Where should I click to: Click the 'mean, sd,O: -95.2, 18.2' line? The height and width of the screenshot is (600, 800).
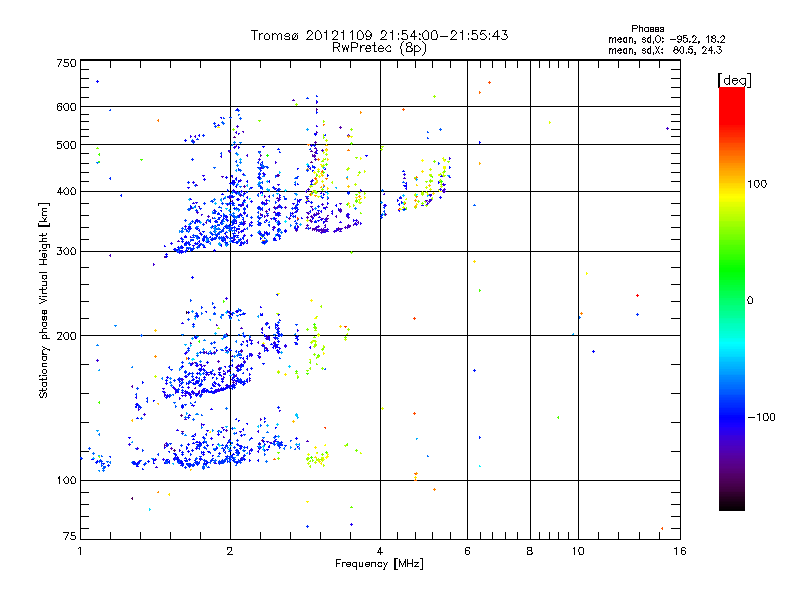(666, 39)
